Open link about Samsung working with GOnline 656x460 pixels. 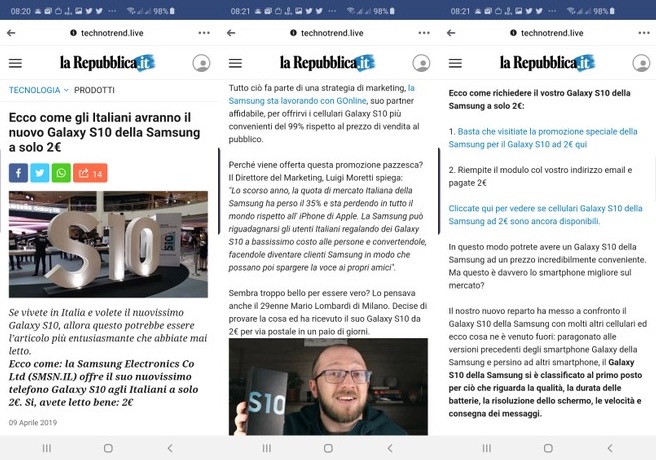click(321, 95)
